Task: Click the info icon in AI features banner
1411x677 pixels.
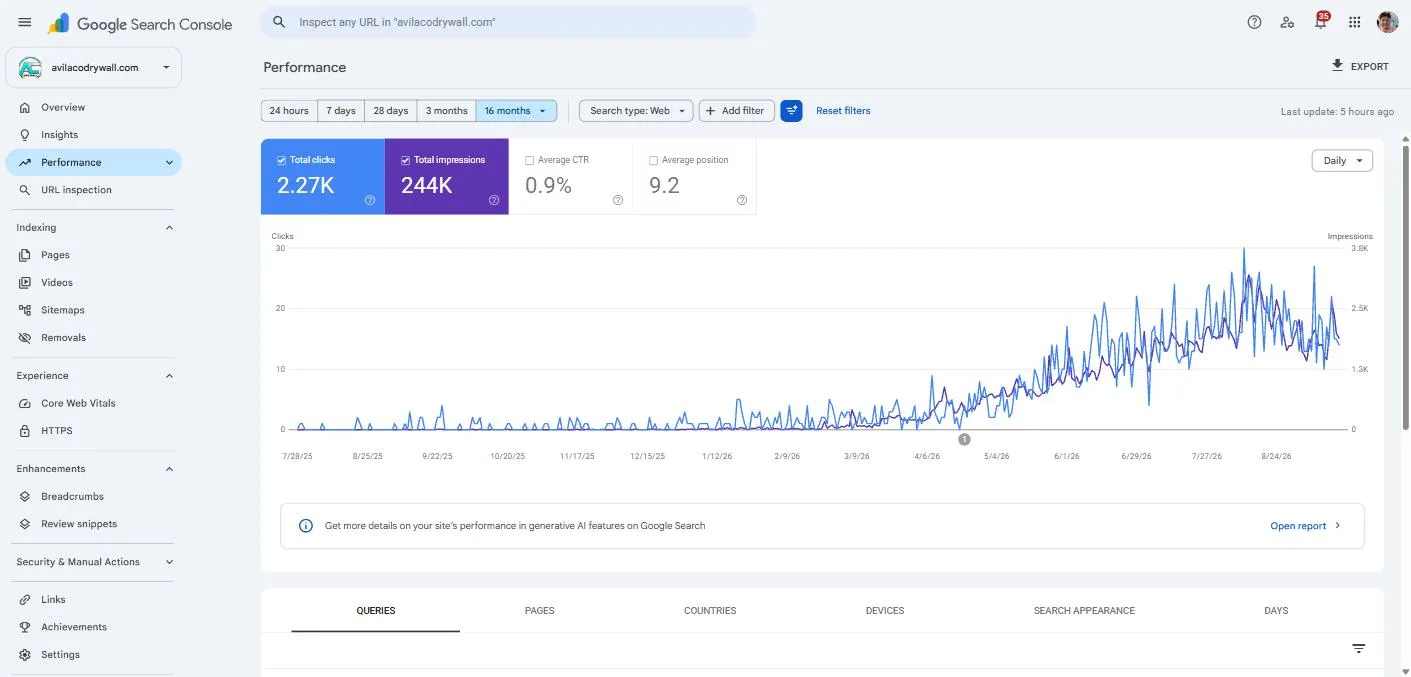Action: pos(306,526)
